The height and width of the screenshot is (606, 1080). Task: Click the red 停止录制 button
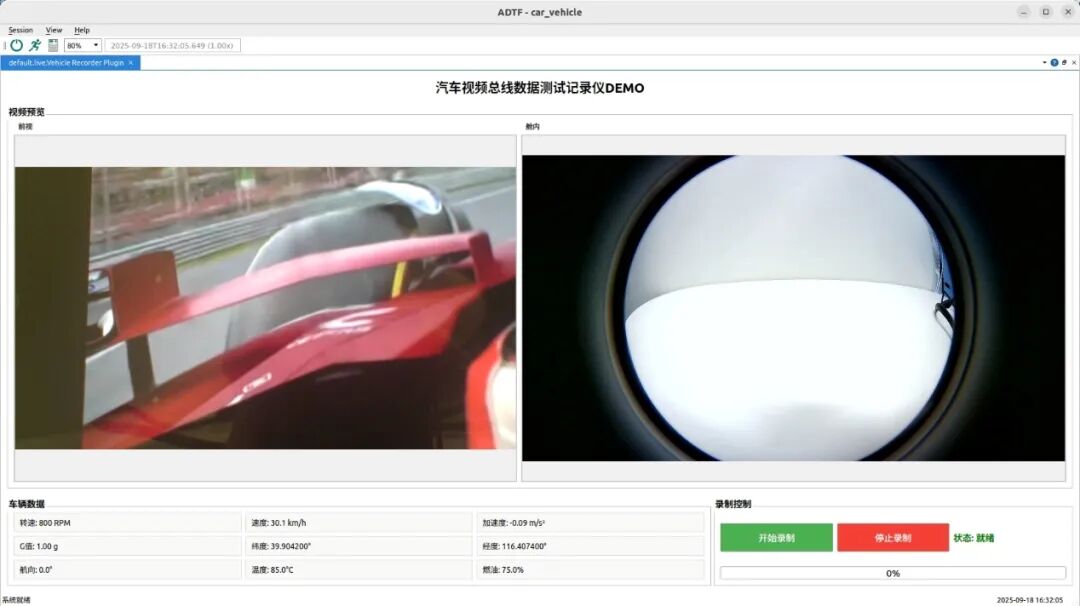(x=893, y=538)
